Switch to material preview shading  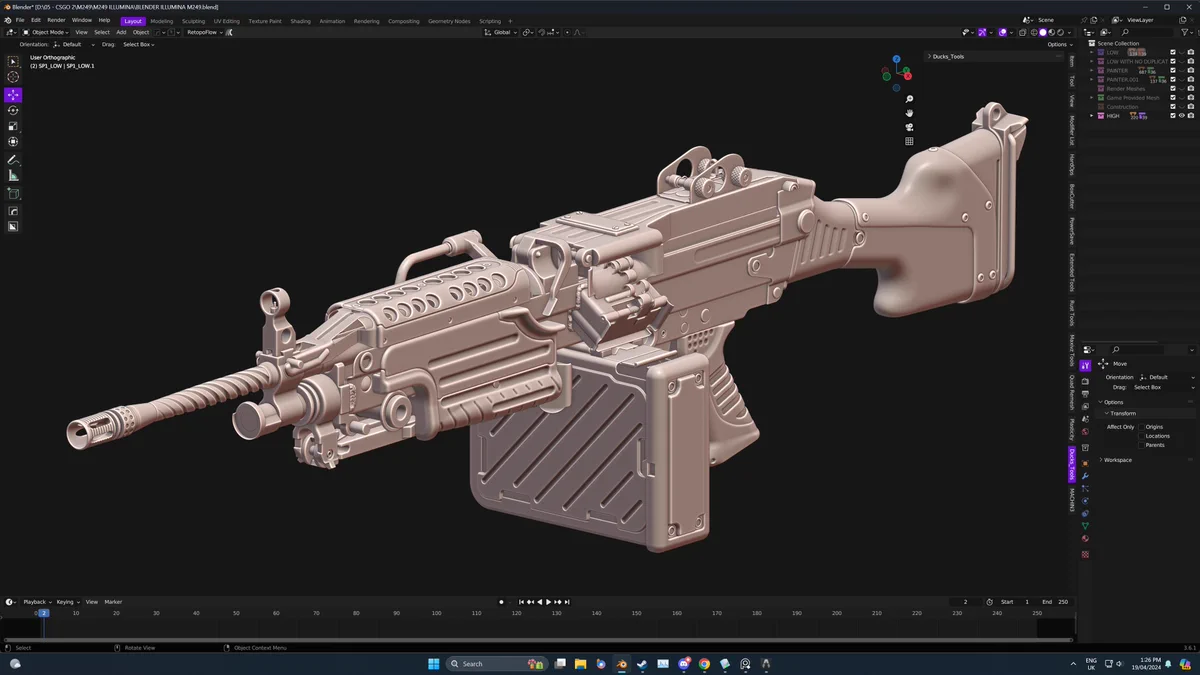[x=1051, y=32]
